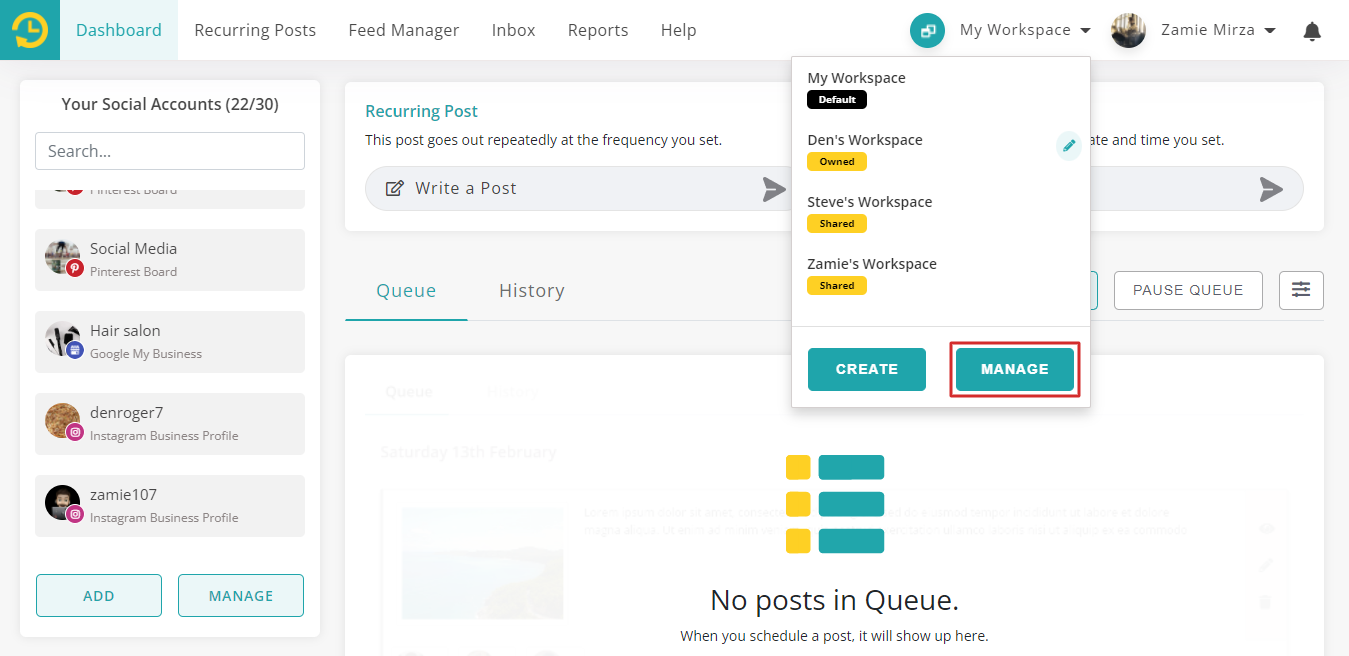The width and height of the screenshot is (1349, 656).
Task: Edit Den's Workspace using the pencil icon
Action: coord(1069,145)
